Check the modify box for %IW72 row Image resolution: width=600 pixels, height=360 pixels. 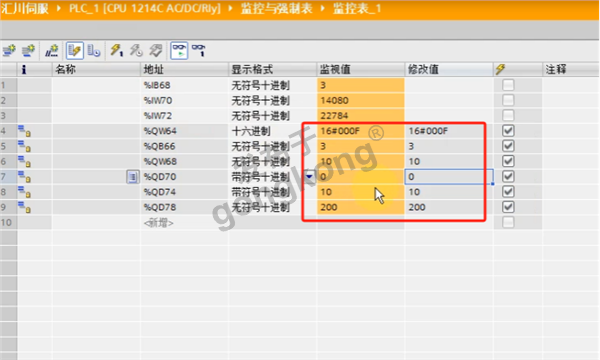pos(508,115)
